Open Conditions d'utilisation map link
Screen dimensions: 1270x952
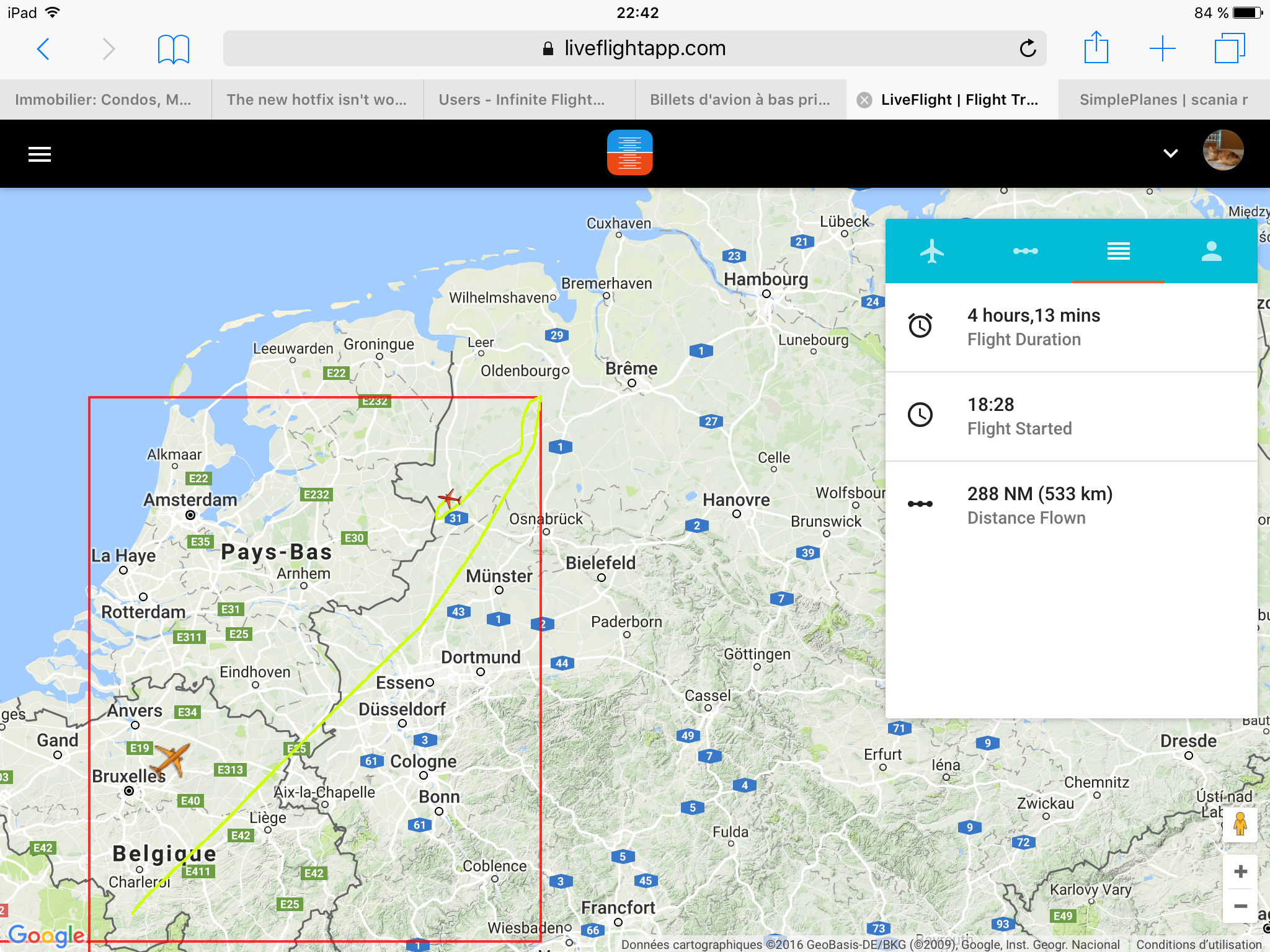point(1199,945)
